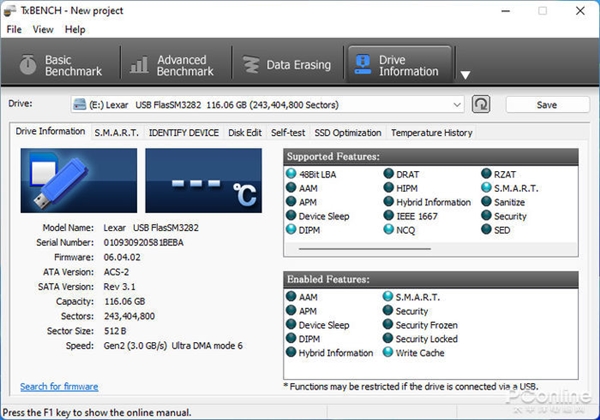
Task: Open the Drive selection dropdown
Action: click(268, 104)
